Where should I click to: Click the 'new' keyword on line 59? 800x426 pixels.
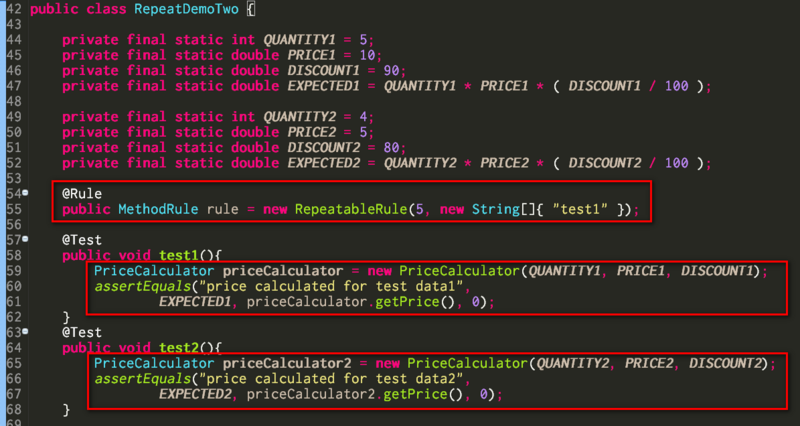379,271
